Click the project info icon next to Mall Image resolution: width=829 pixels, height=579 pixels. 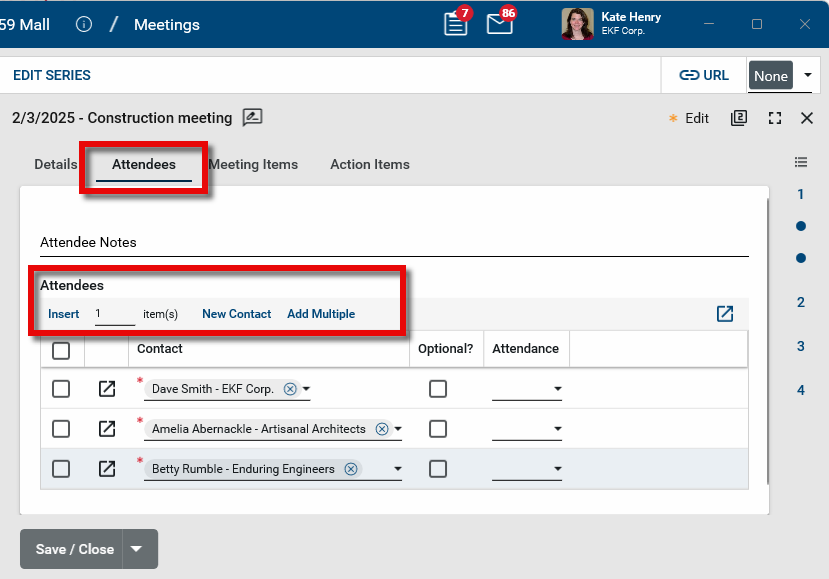pyautogui.click(x=84, y=24)
